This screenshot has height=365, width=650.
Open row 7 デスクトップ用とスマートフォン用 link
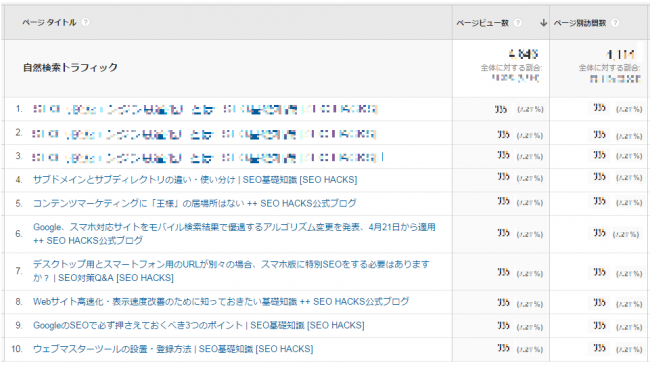click(x=231, y=271)
